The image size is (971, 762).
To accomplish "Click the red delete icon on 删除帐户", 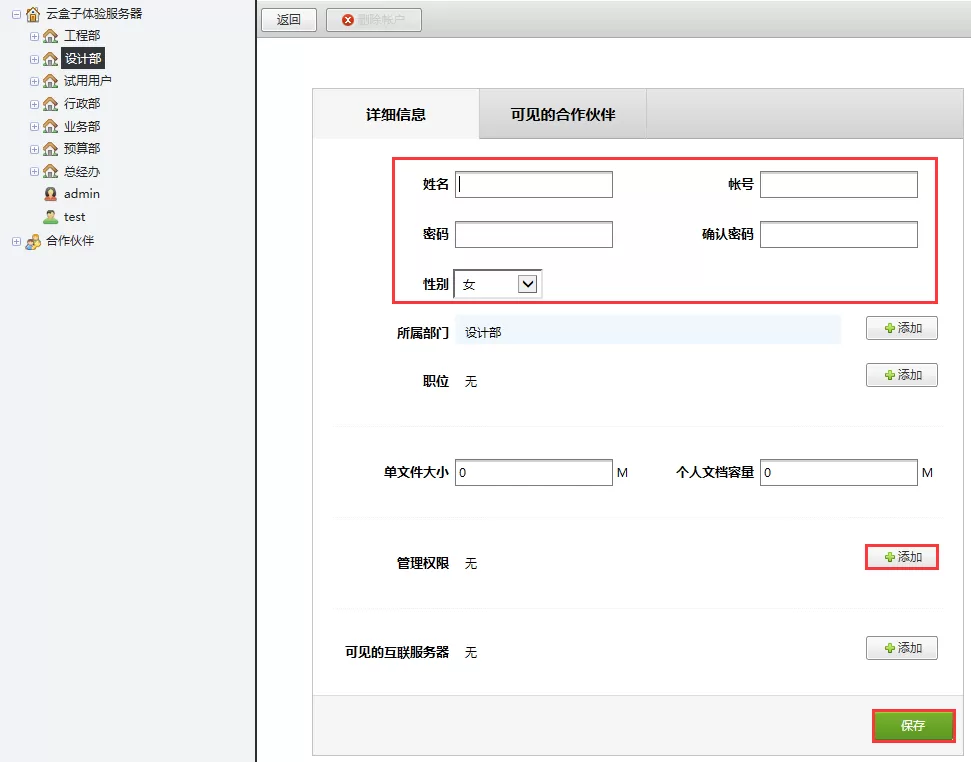I will click(x=348, y=20).
